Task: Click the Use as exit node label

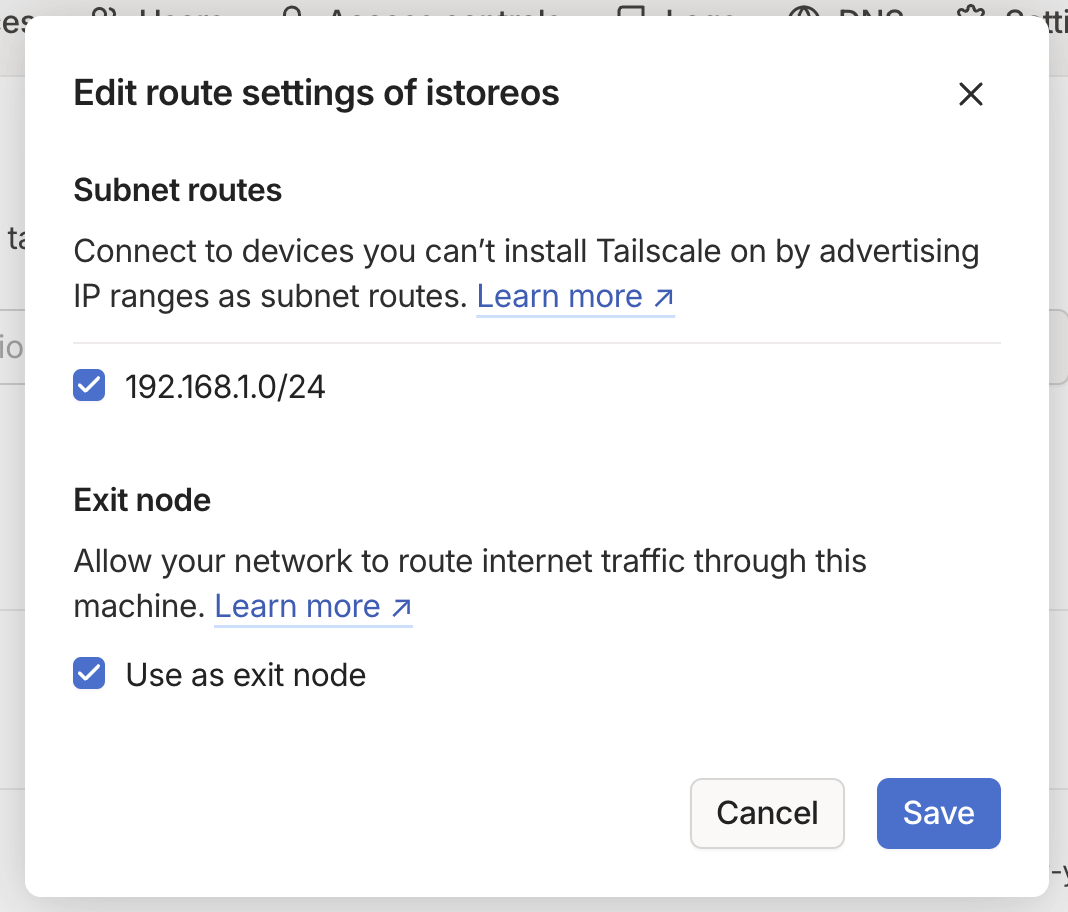Action: pos(246,676)
